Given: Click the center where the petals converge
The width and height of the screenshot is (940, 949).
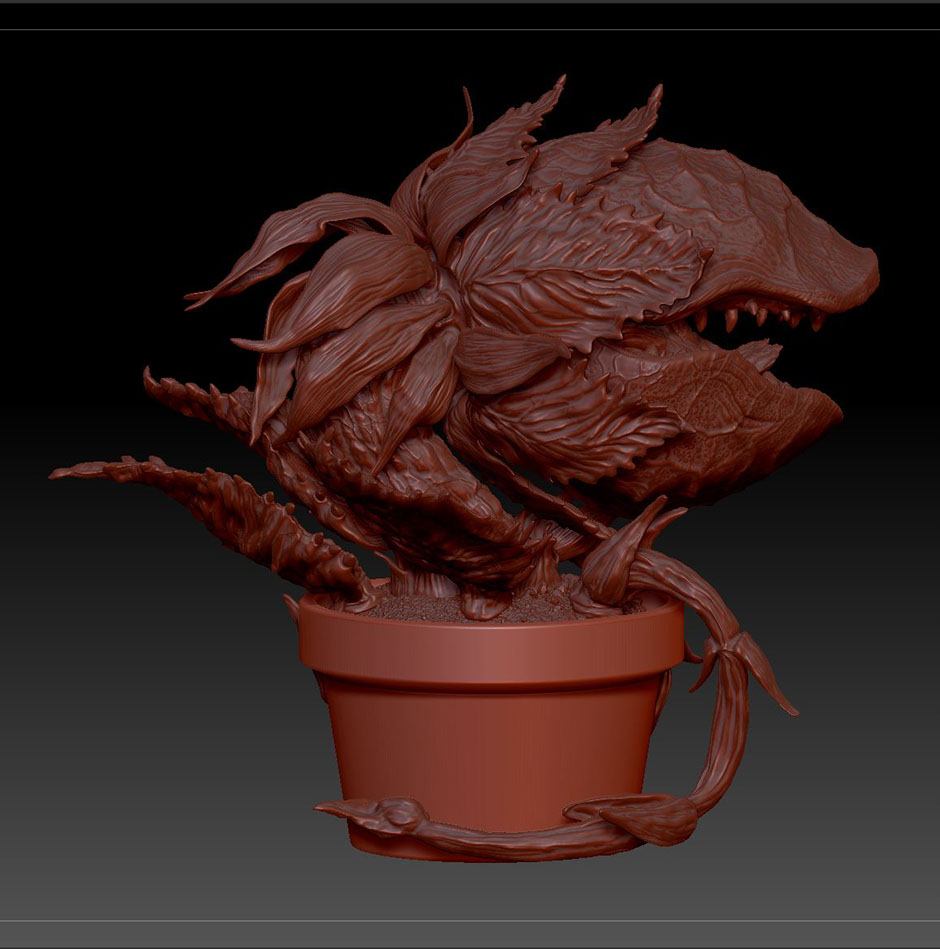Looking at the screenshot, I should [x=440, y=290].
